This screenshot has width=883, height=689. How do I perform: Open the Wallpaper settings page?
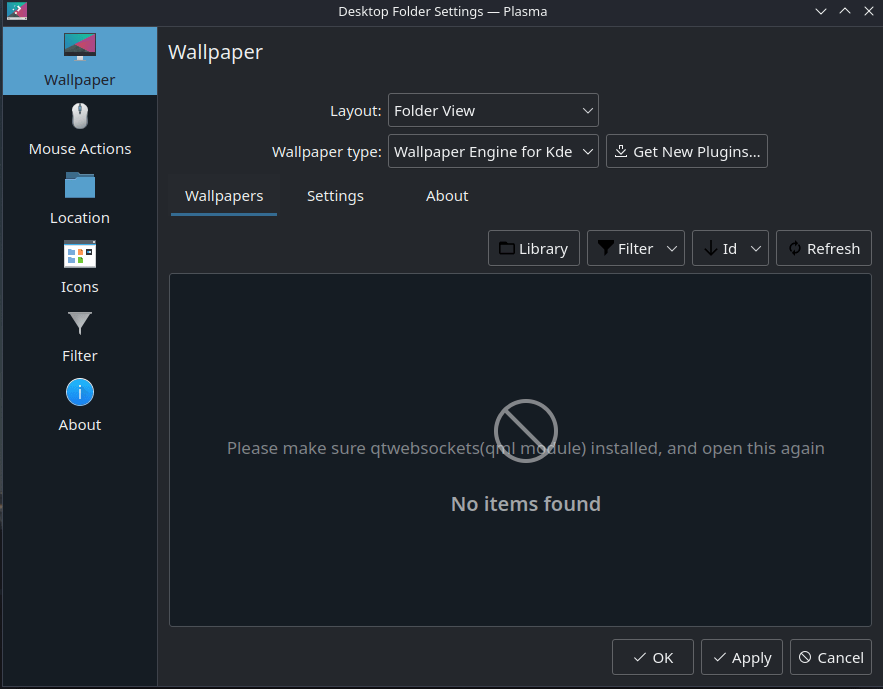click(x=79, y=60)
